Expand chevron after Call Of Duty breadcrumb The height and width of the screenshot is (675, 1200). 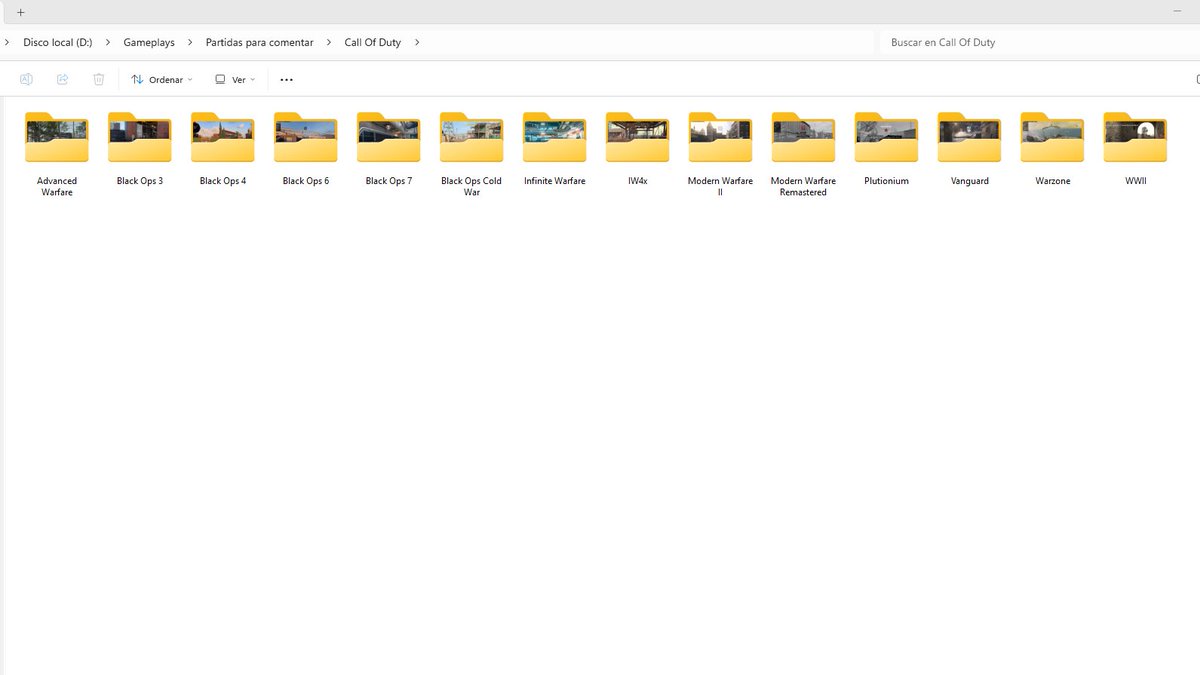[x=417, y=42]
